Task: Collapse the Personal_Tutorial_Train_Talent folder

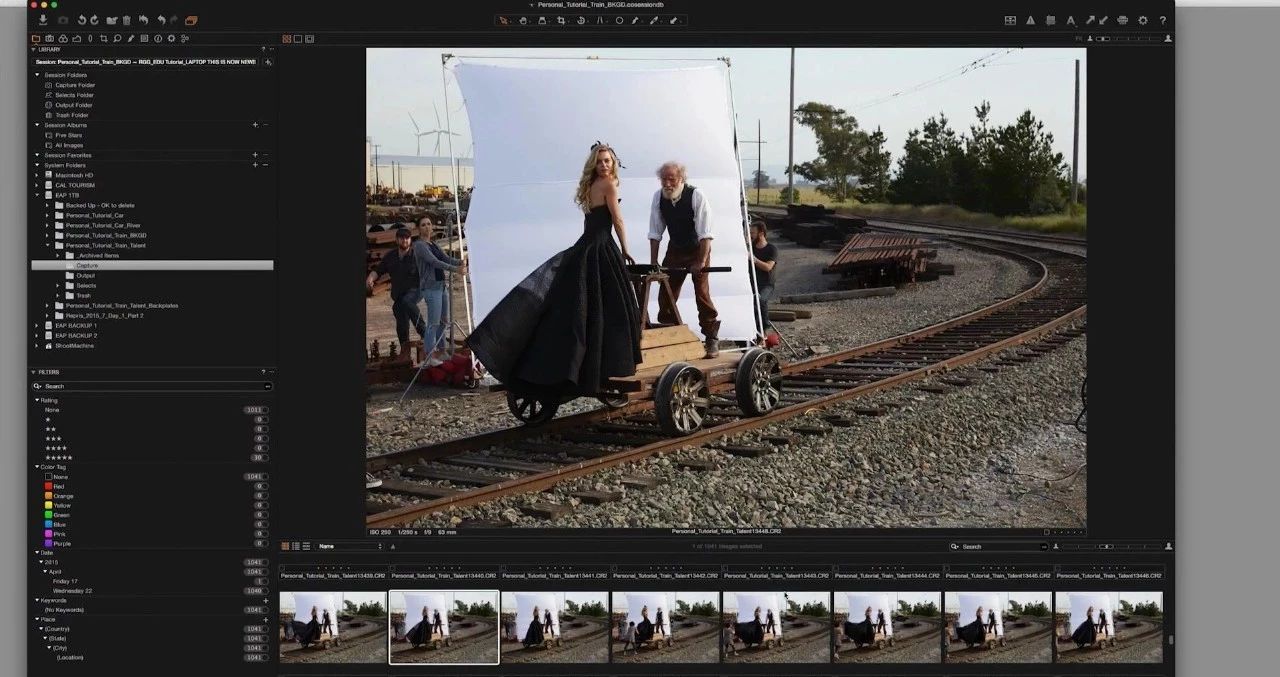Action: click(47, 245)
